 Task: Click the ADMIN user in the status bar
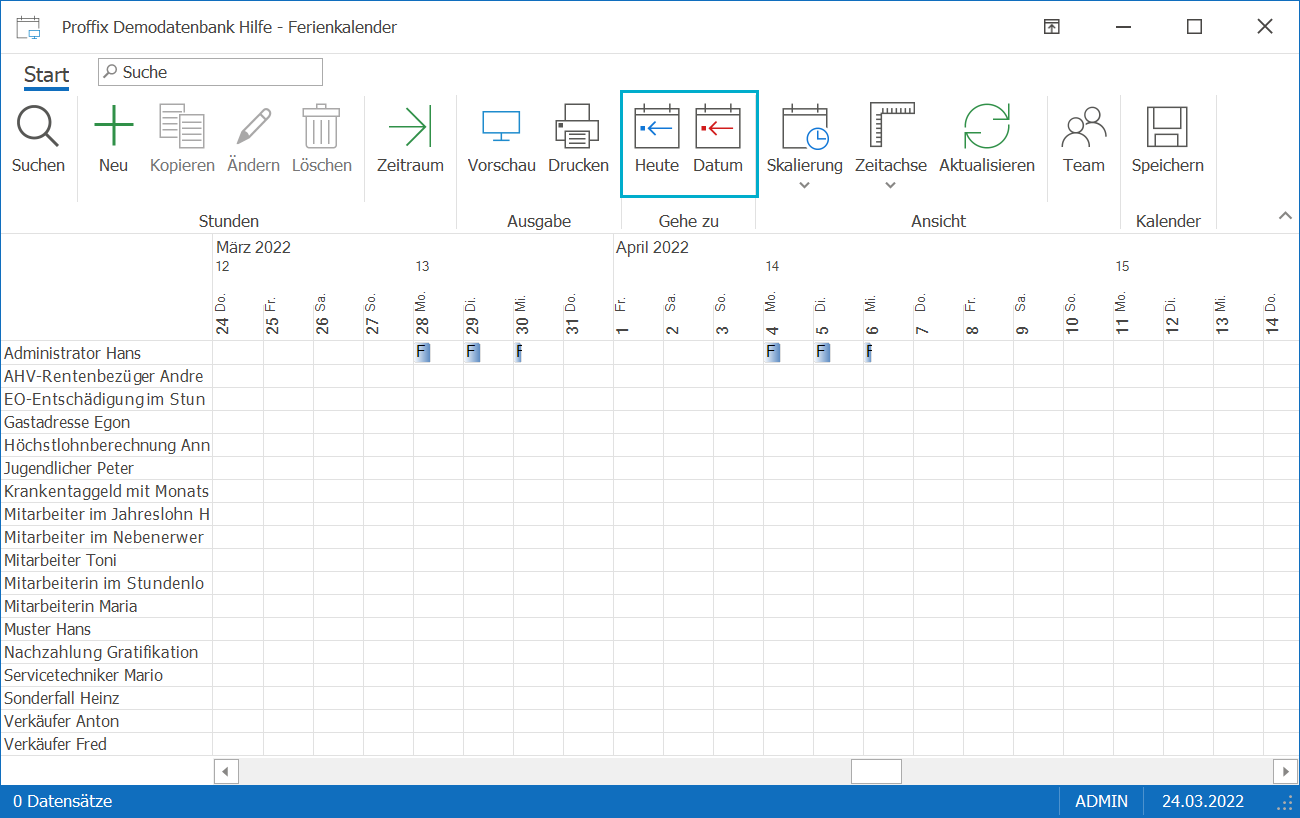click(1101, 801)
